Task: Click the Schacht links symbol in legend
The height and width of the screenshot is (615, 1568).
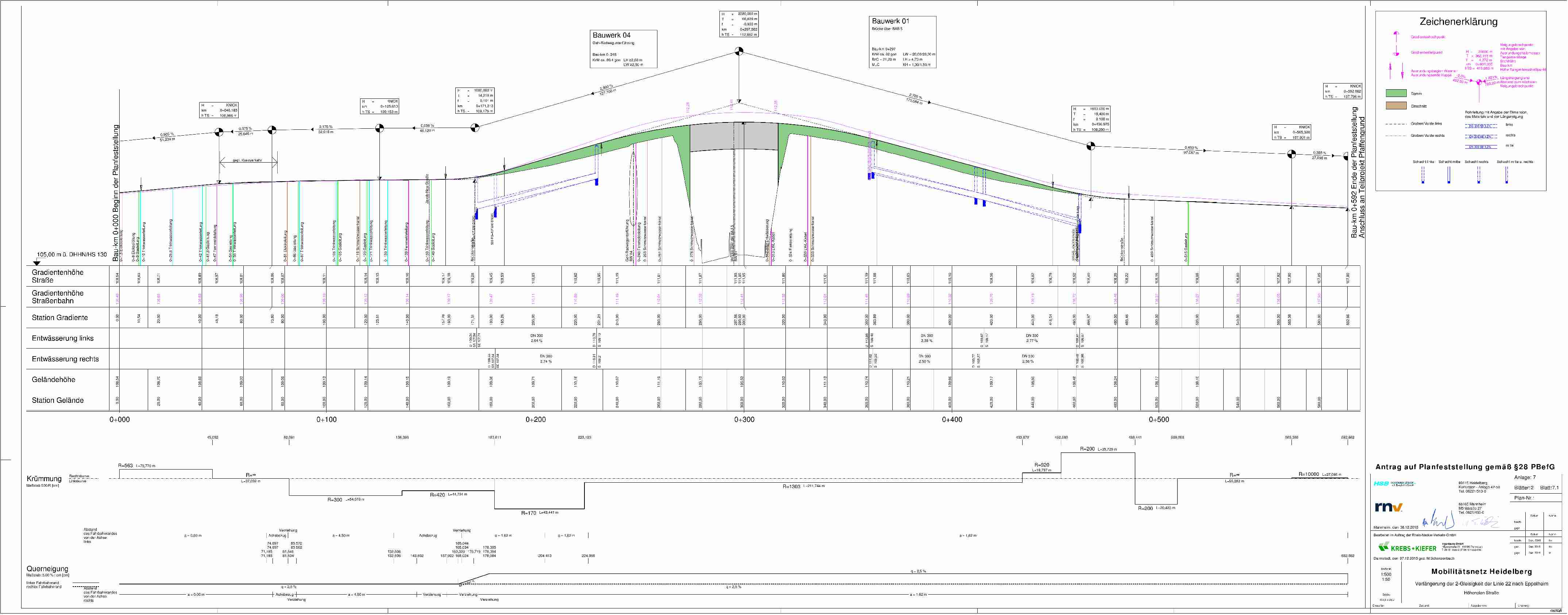Action: click(x=1422, y=175)
